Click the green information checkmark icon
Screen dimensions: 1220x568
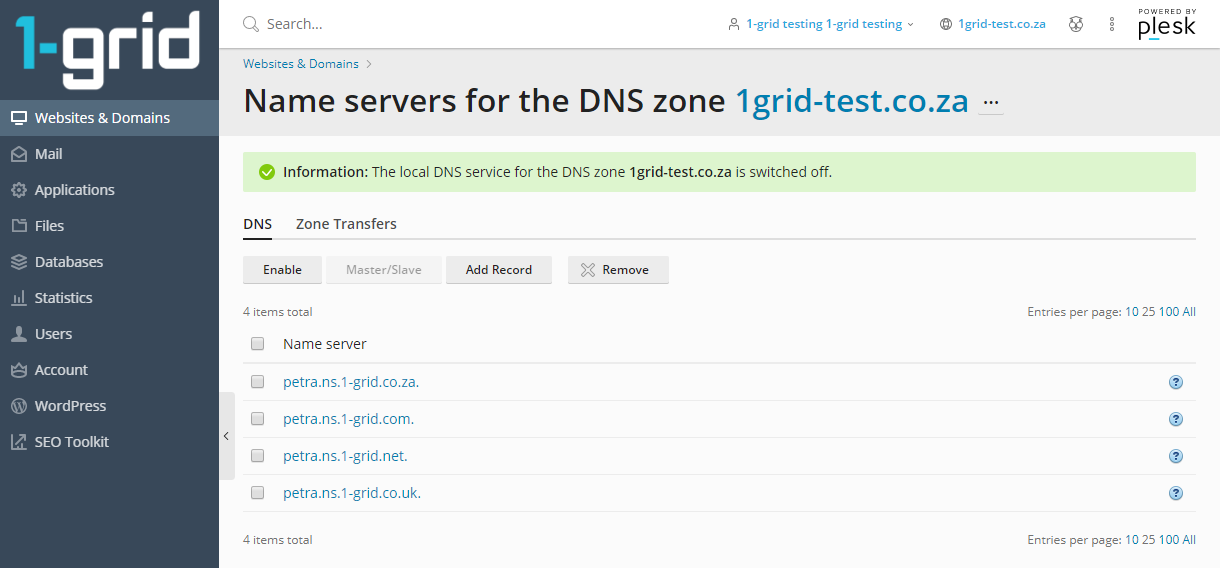pyautogui.click(x=267, y=172)
